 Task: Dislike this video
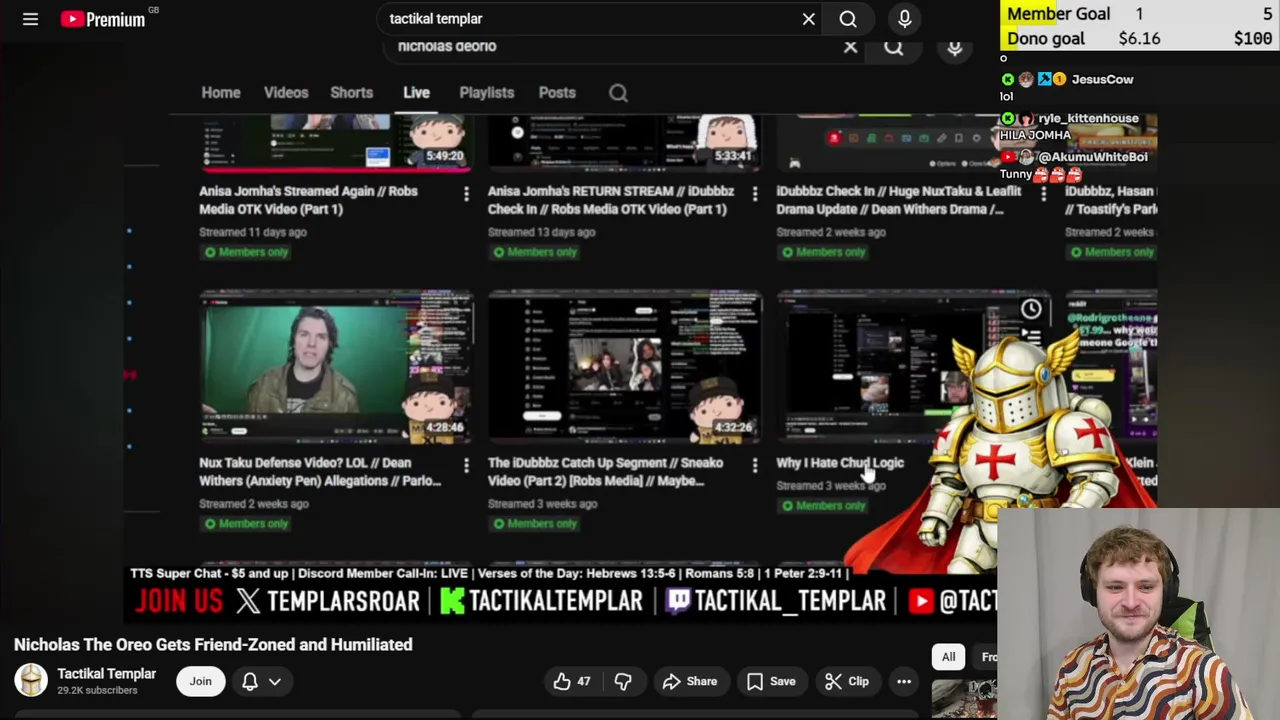[x=623, y=681]
